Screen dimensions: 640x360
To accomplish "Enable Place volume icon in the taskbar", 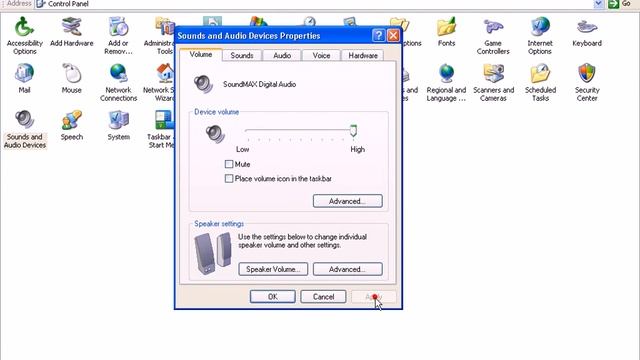I will click(x=229, y=178).
